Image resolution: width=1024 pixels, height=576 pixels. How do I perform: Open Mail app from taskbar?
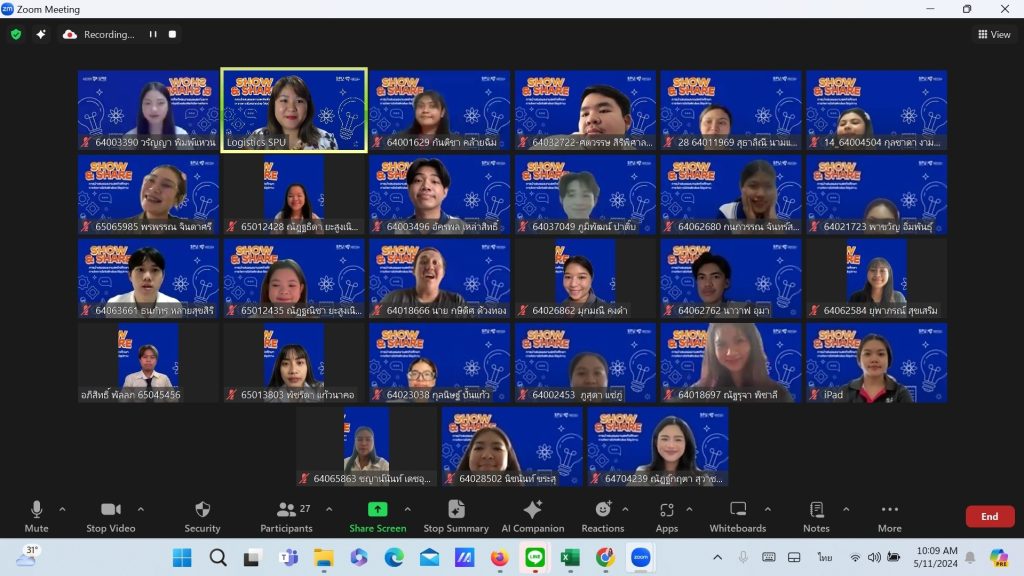point(429,558)
